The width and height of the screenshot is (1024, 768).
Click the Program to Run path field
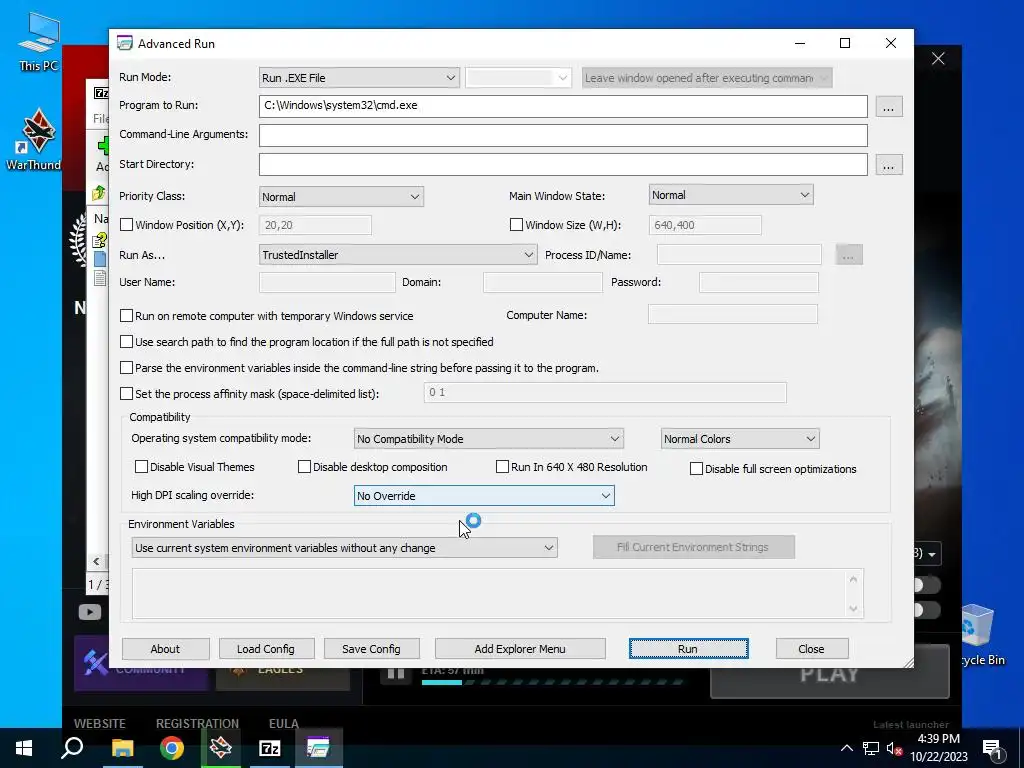pos(563,106)
